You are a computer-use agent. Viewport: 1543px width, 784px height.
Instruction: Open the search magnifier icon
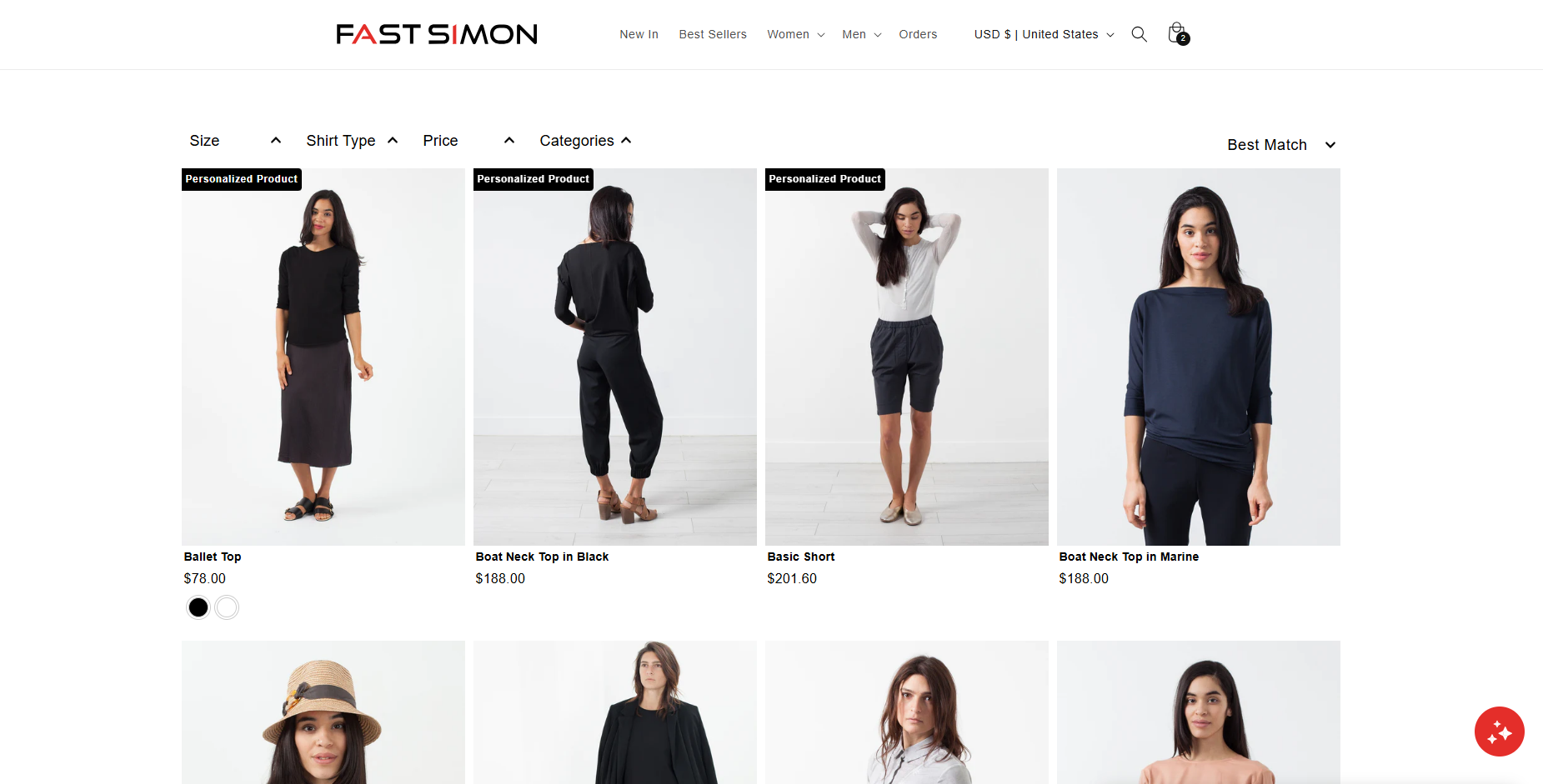click(1139, 34)
